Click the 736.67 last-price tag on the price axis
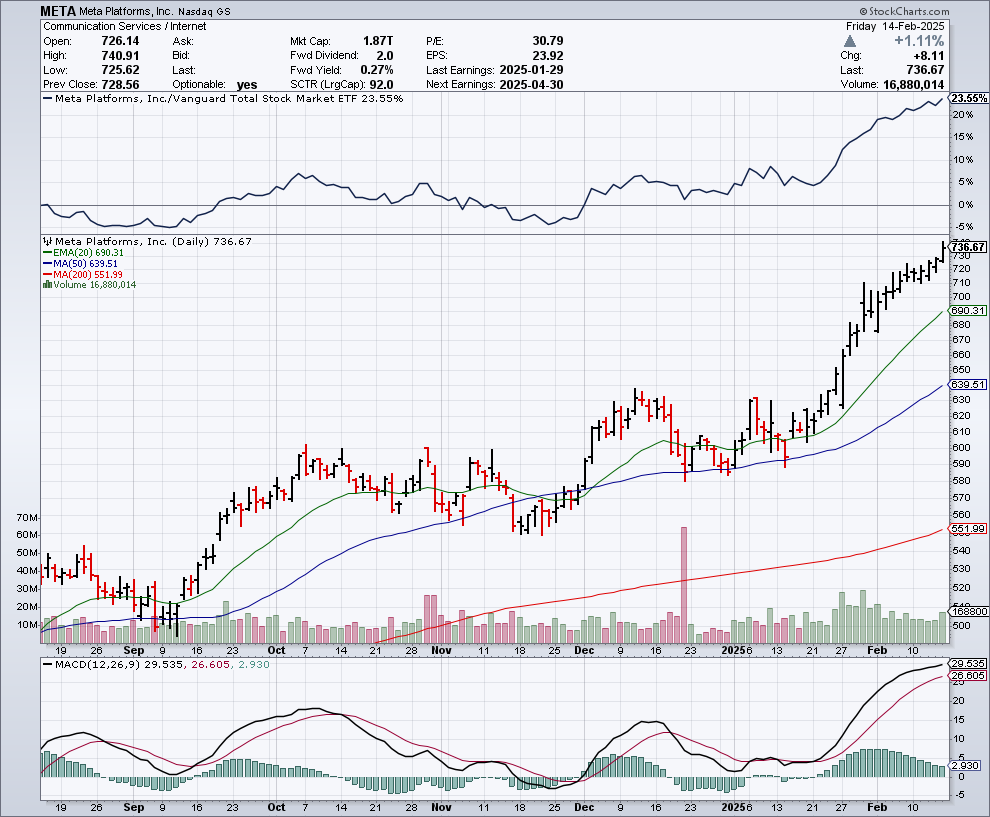Viewport: 990px width, 817px height. [968, 247]
